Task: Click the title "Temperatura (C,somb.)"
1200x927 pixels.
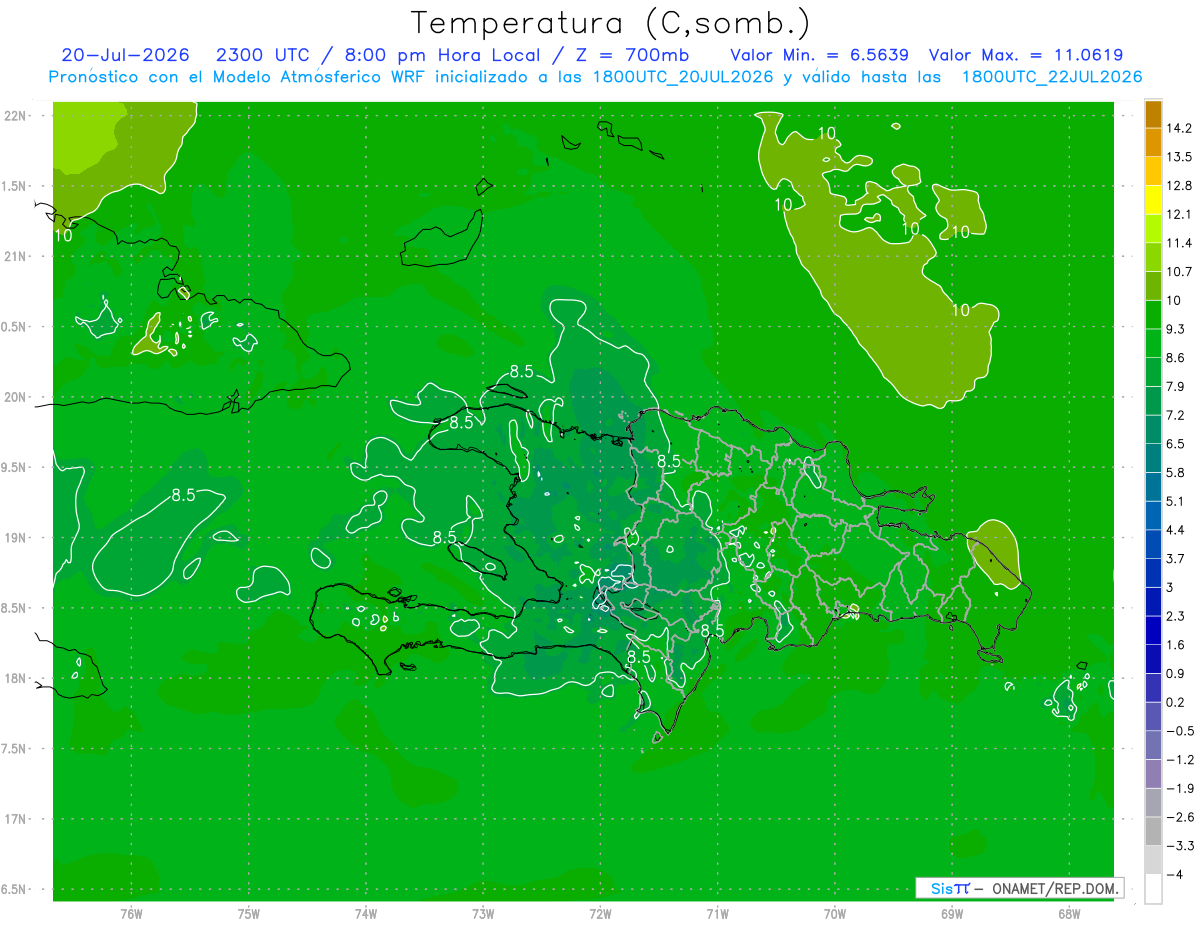Action: click(610, 22)
